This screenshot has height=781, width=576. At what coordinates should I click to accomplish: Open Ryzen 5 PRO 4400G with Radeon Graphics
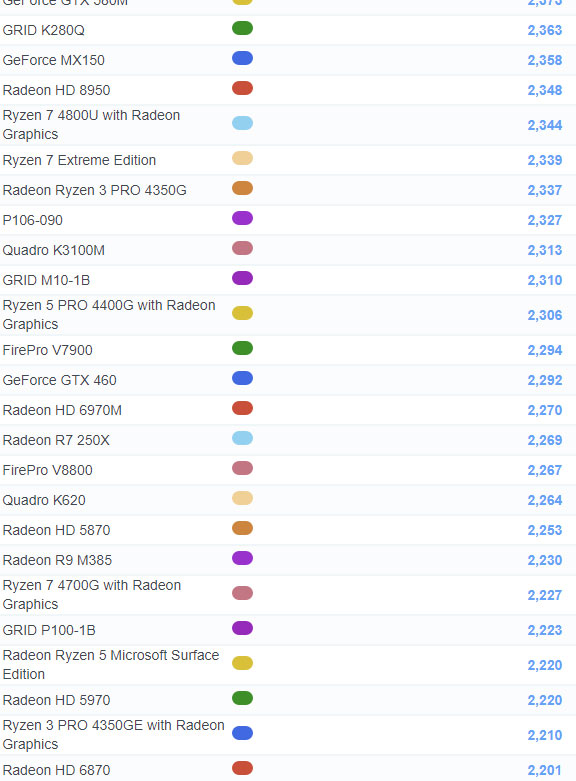coord(109,315)
